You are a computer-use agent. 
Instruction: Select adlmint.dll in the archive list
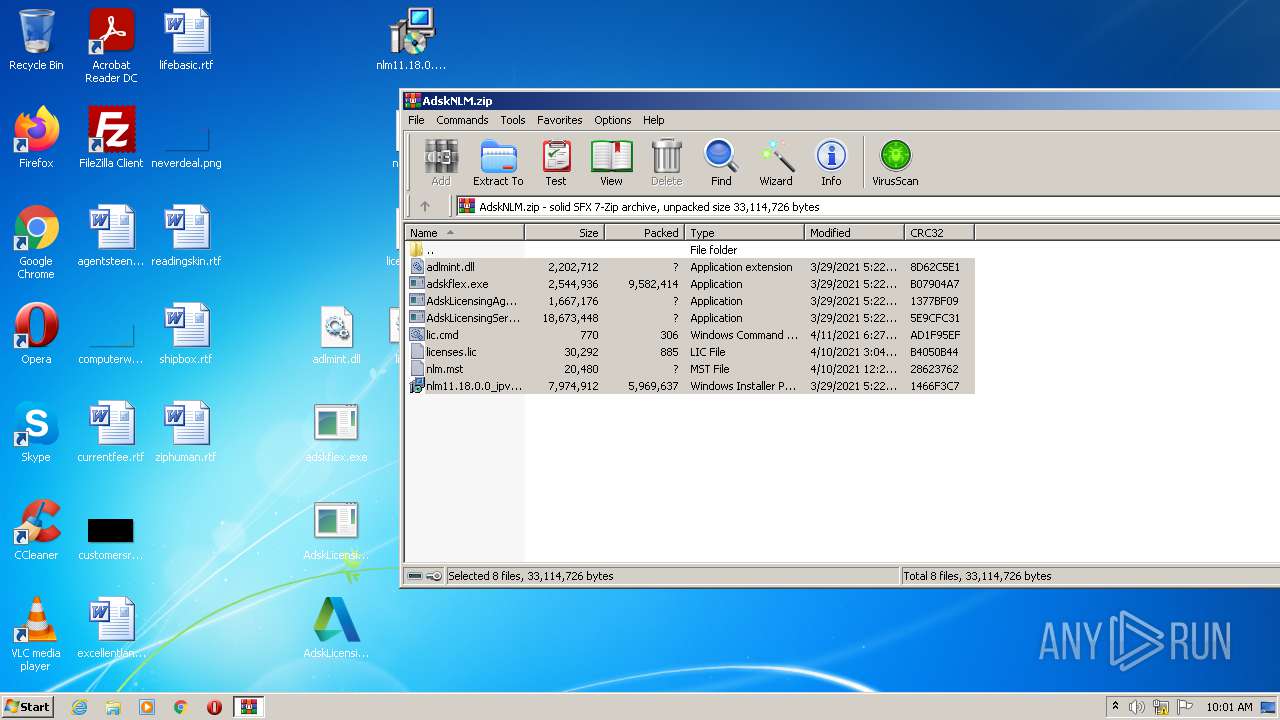(x=690, y=267)
